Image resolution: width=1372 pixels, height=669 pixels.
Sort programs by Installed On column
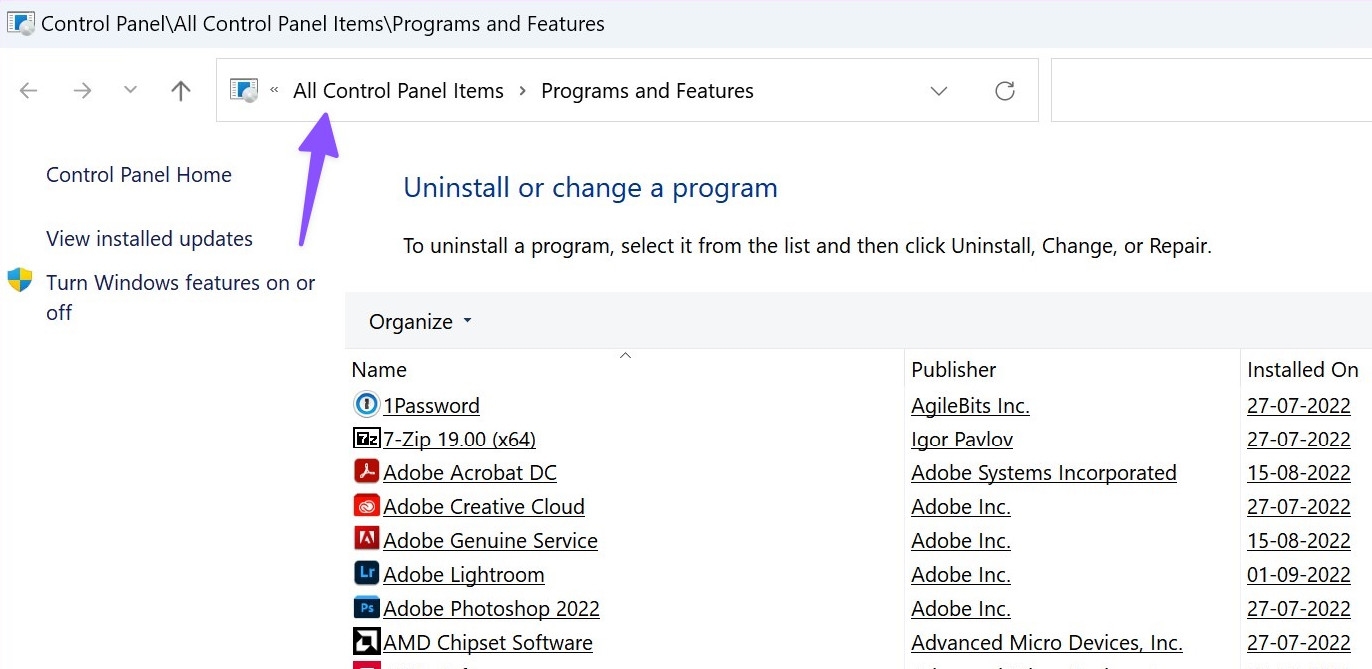1301,370
